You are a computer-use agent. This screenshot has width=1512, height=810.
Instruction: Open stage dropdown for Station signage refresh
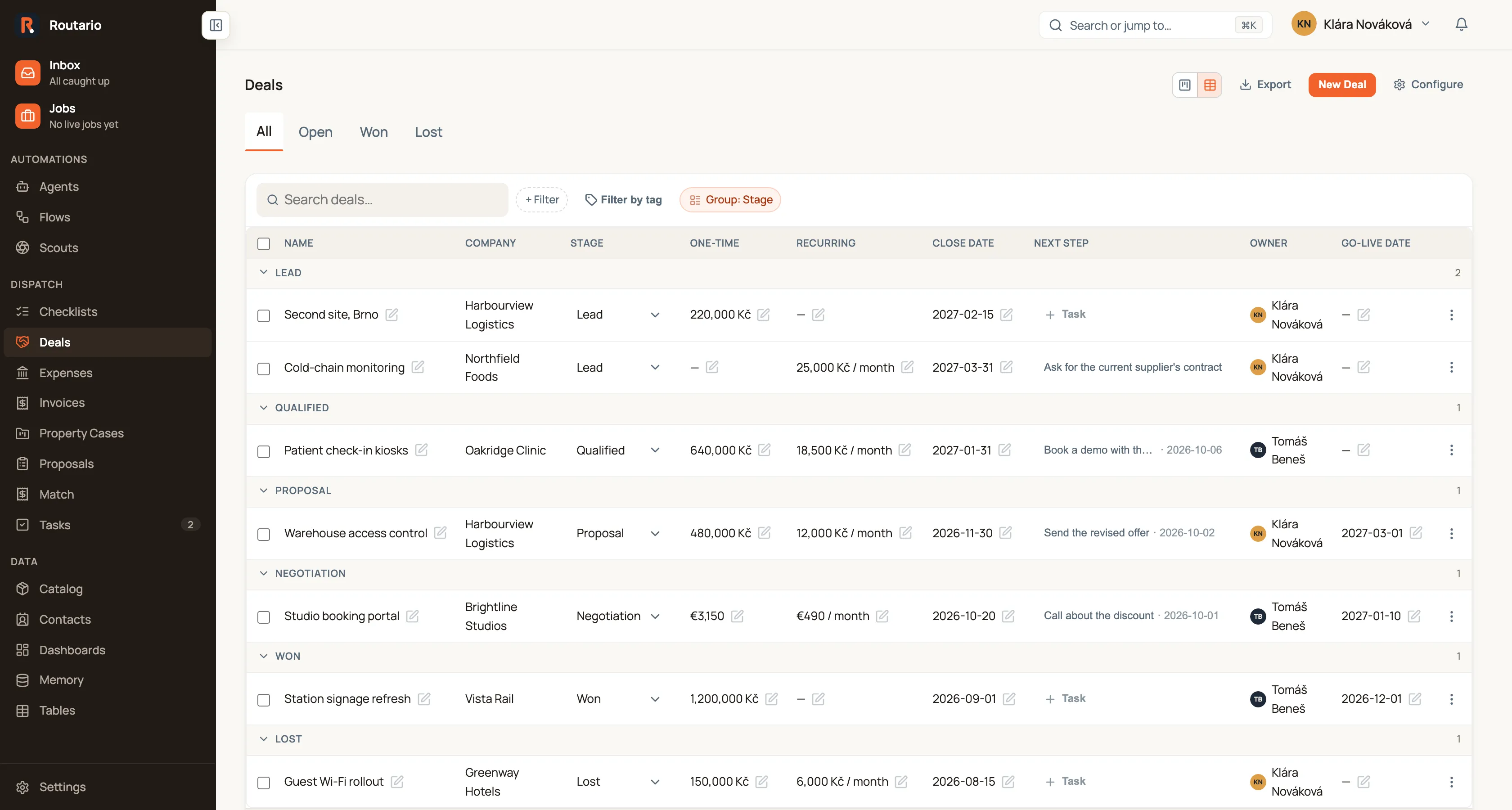[x=618, y=699]
